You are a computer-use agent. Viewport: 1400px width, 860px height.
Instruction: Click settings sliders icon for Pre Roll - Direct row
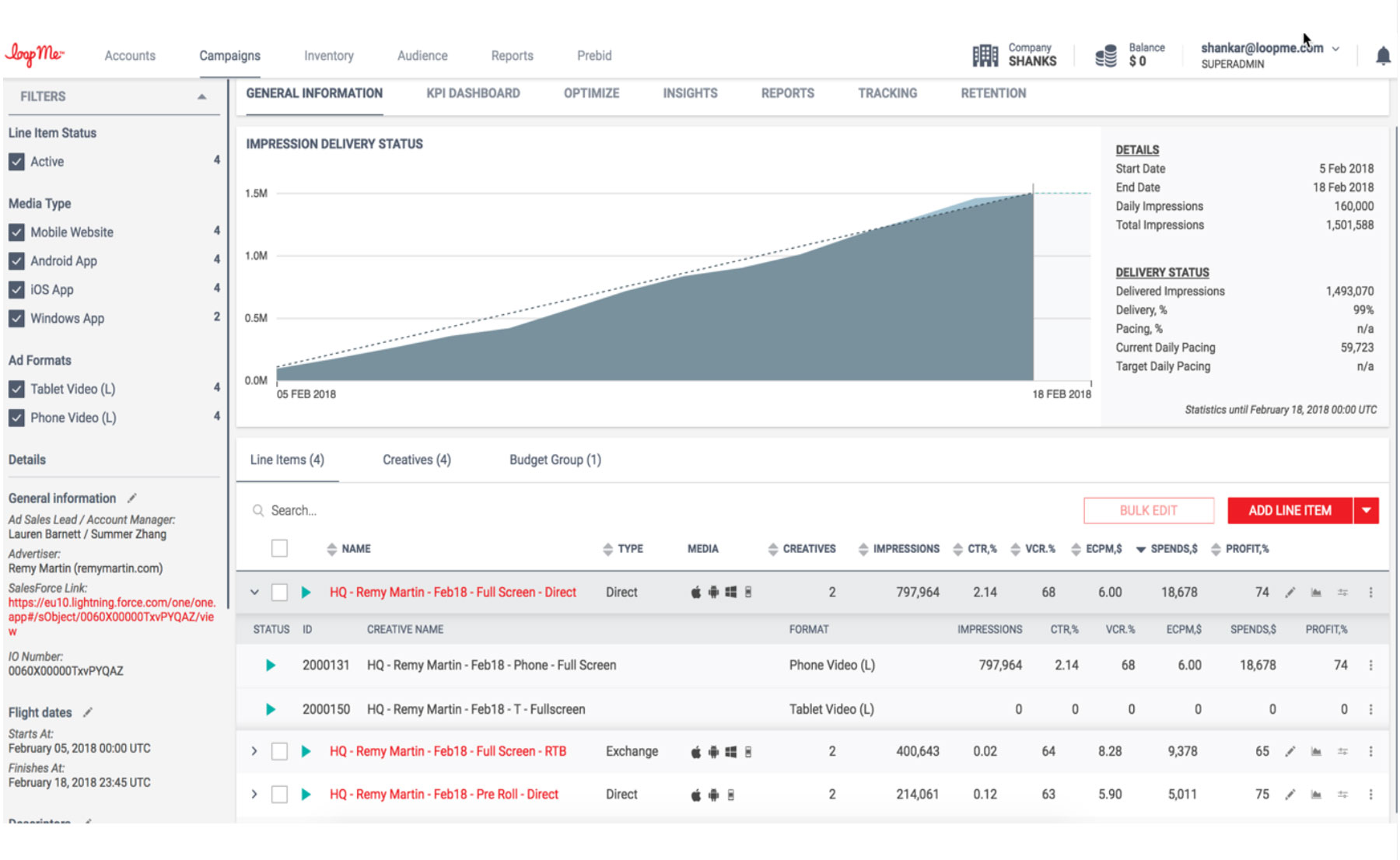click(1342, 795)
